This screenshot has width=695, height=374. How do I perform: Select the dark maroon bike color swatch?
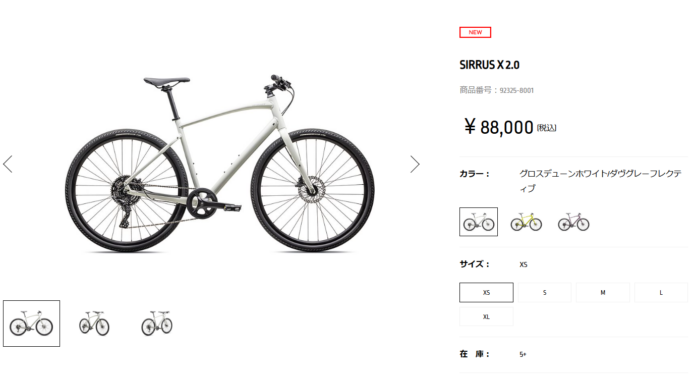[x=574, y=222]
